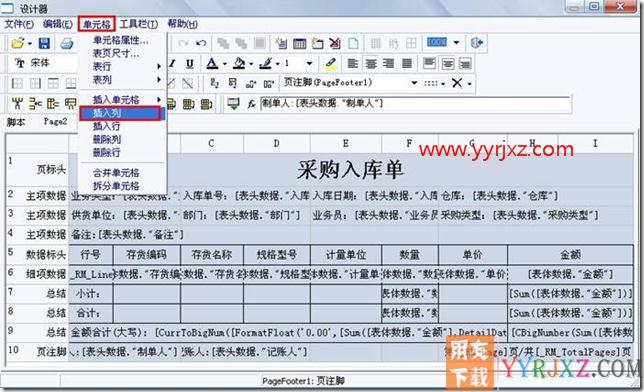
Task: Click the highlighter icon
Action: 331,63
